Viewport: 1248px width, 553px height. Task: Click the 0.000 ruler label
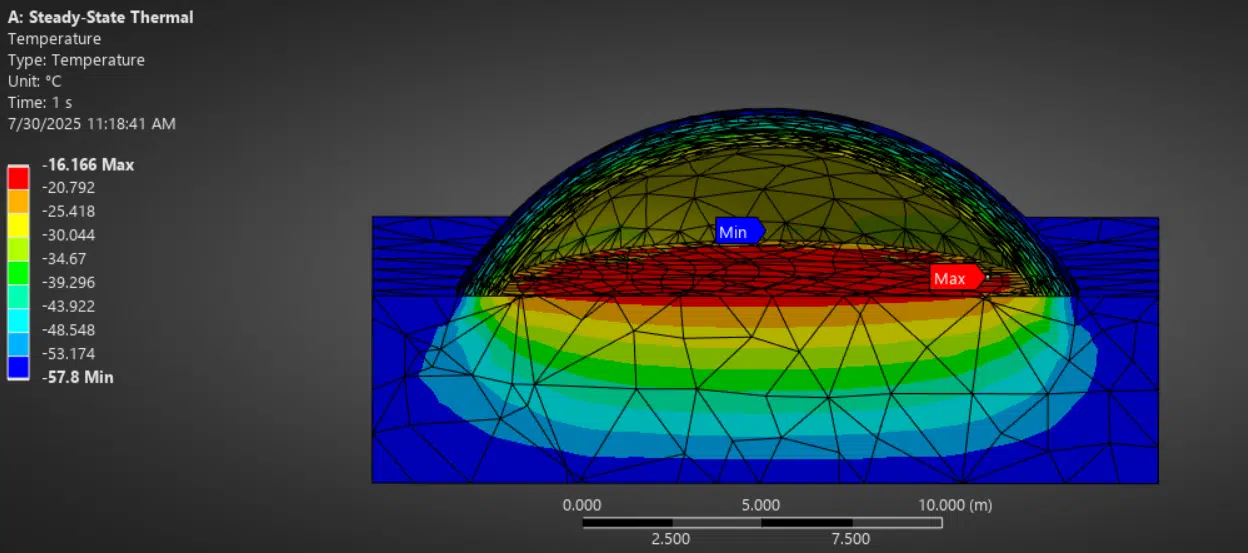[x=582, y=505]
